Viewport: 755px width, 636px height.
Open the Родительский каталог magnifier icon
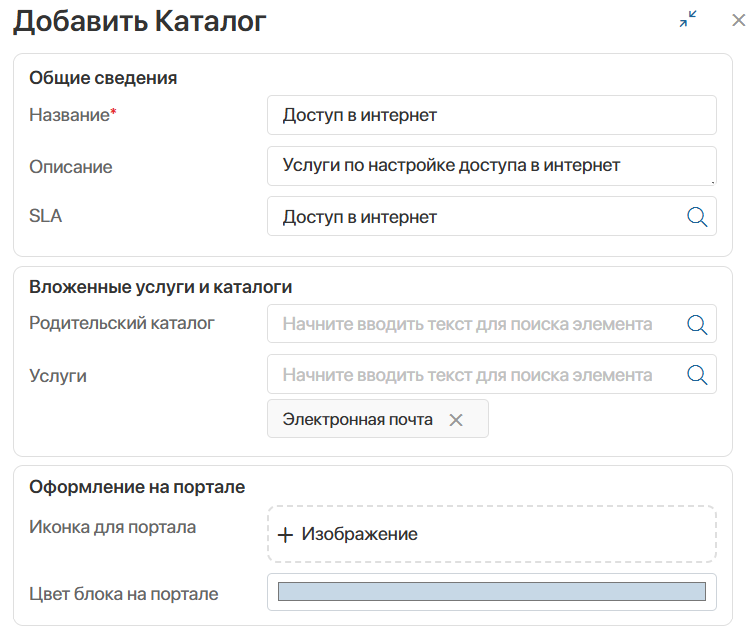(x=697, y=324)
